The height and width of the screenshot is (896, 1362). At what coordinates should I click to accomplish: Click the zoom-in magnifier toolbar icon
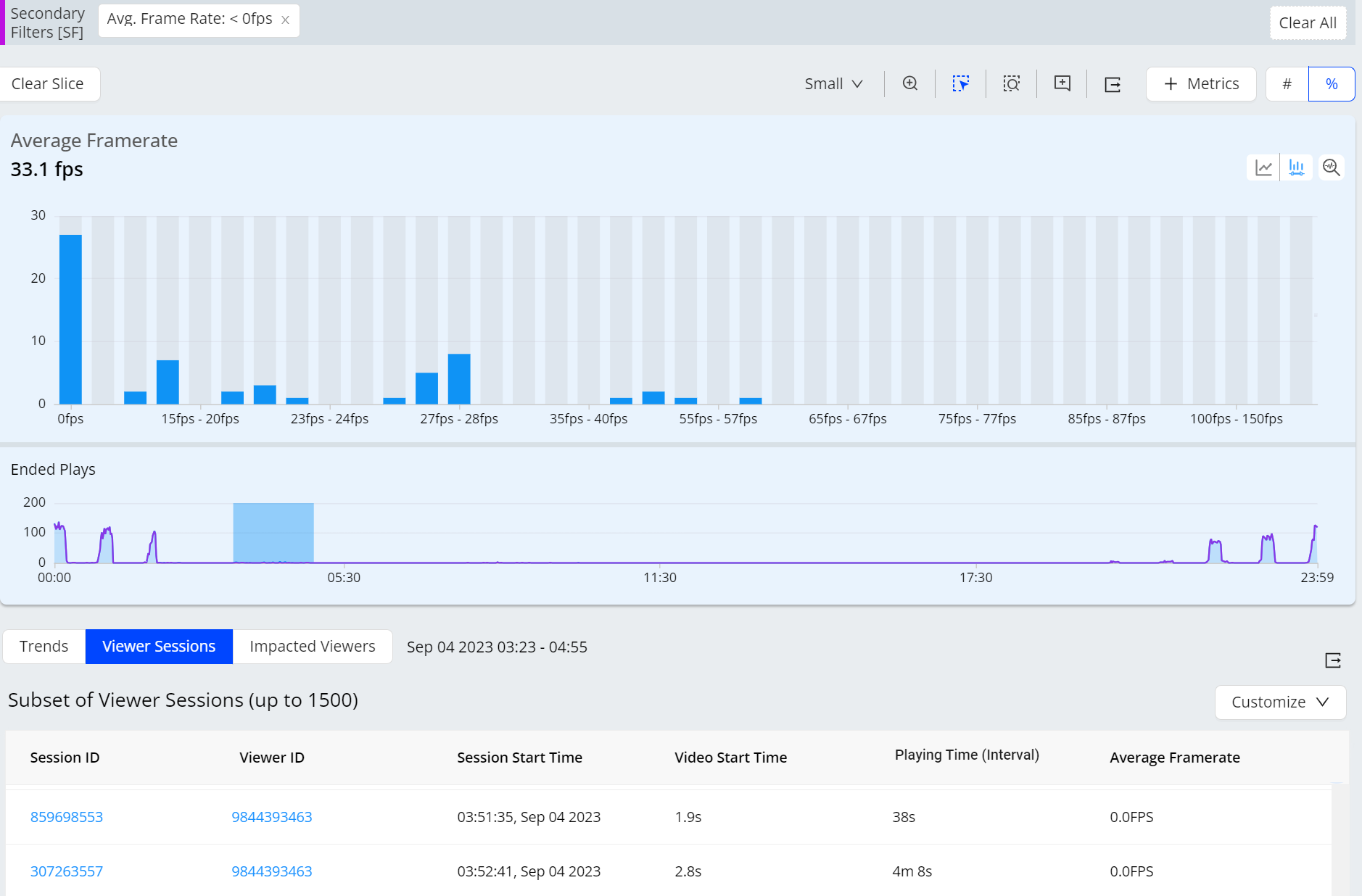tap(909, 84)
